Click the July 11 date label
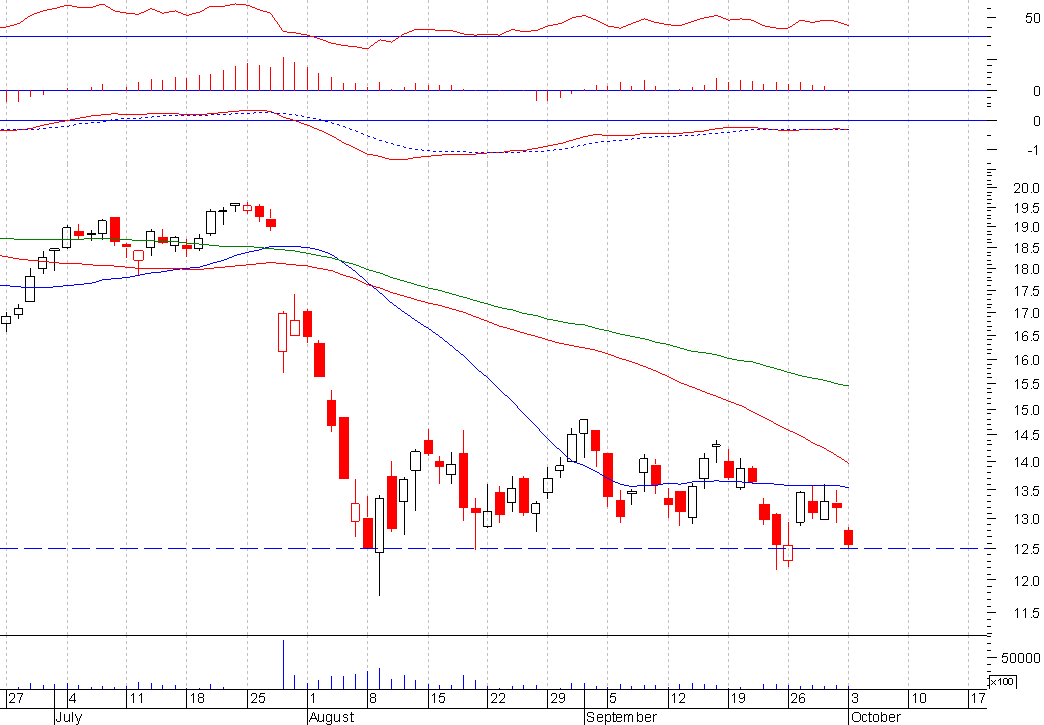1044x725 pixels. (136, 698)
